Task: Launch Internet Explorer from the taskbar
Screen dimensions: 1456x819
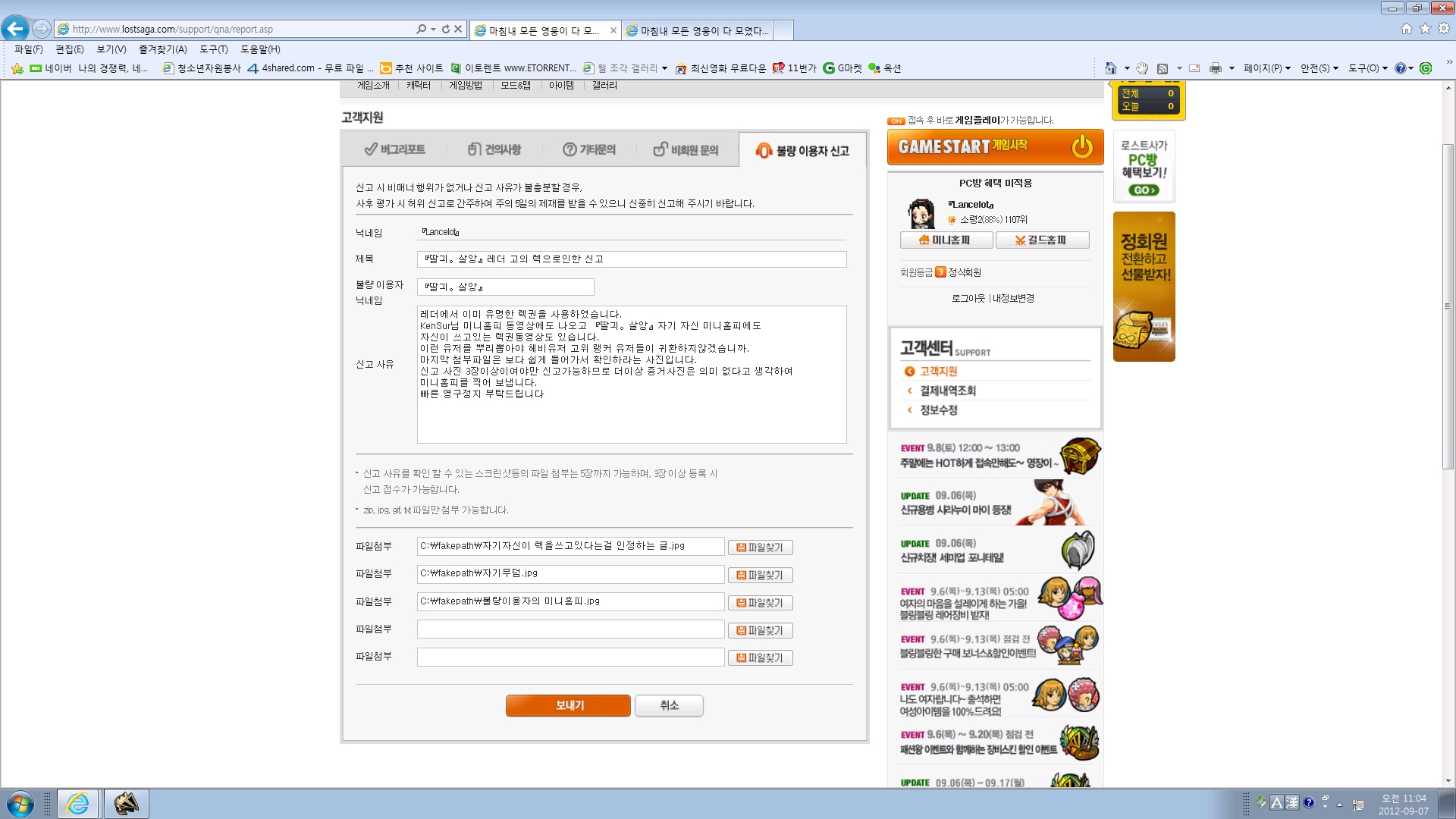Action: point(78,803)
